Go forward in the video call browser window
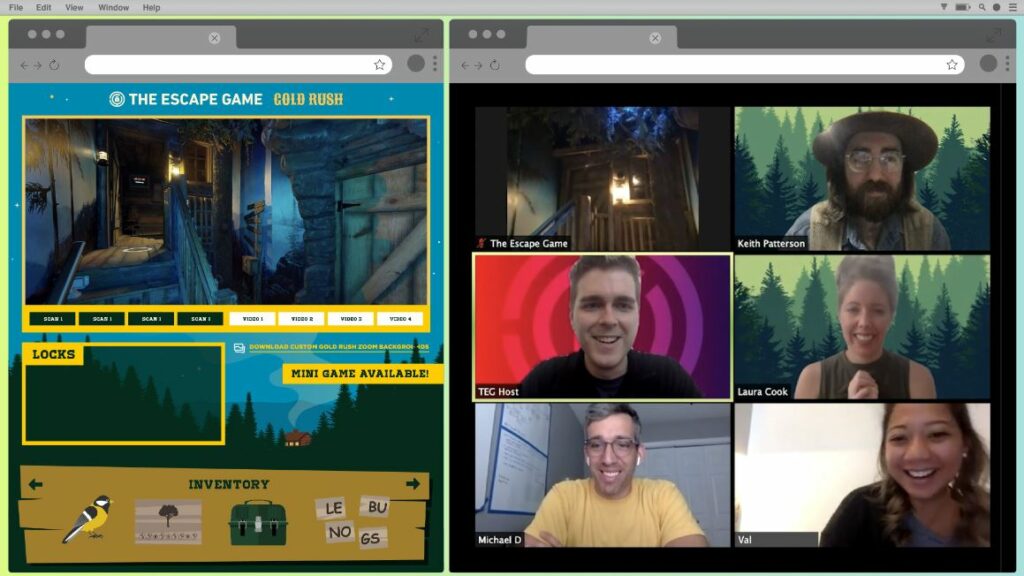 point(479,65)
